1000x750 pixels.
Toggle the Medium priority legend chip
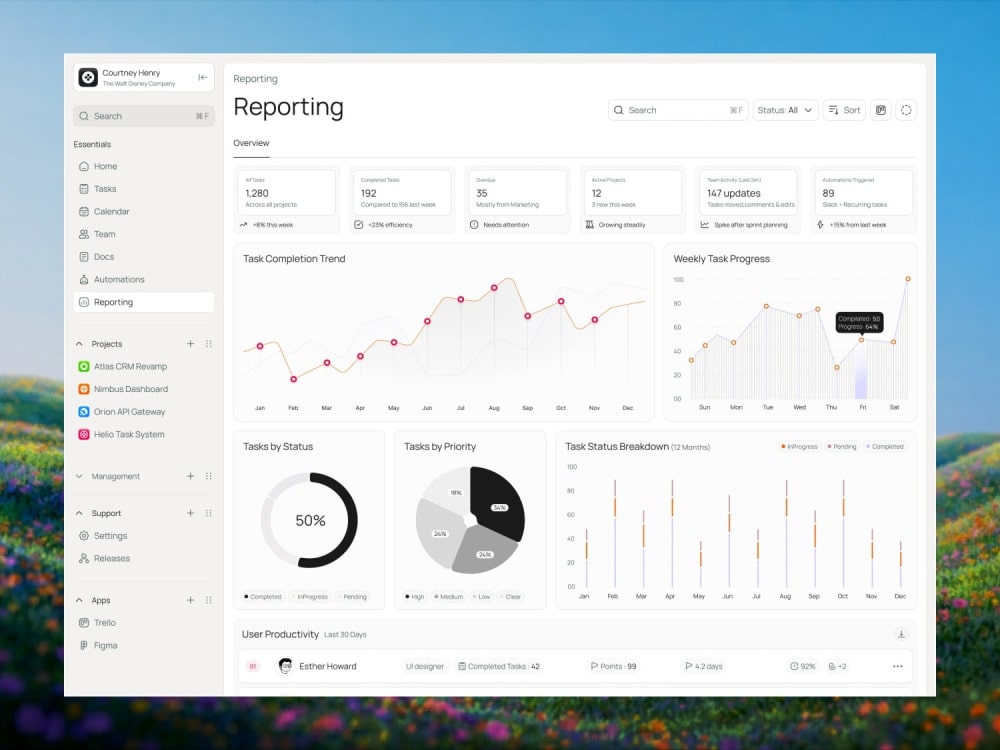coord(449,597)
